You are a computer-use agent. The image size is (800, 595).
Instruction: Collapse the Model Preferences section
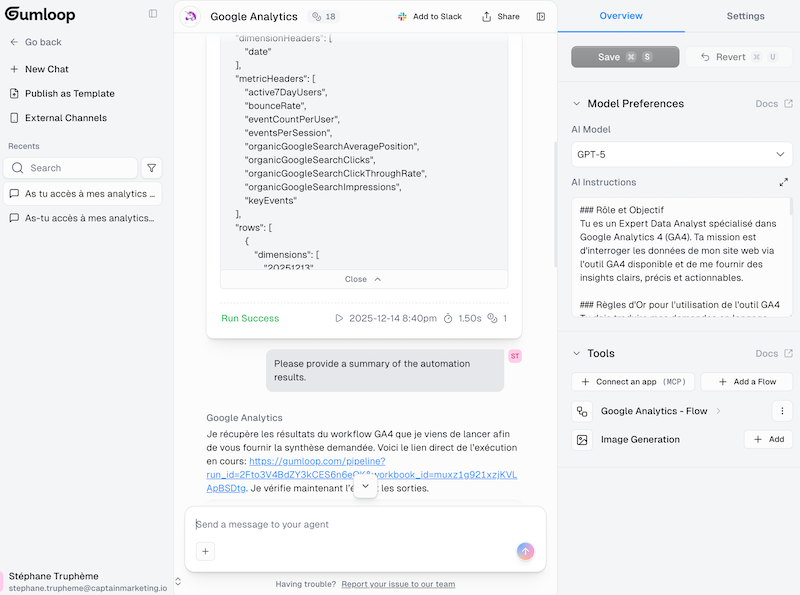point(577,104)
